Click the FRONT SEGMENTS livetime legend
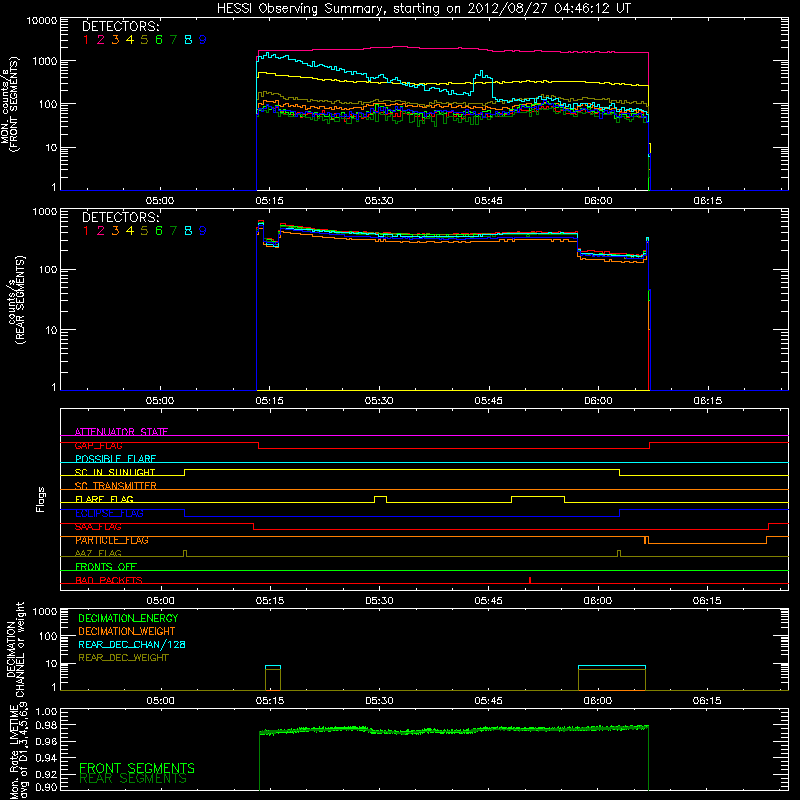This screenshot has height=800, width=800. pos(137,768)
